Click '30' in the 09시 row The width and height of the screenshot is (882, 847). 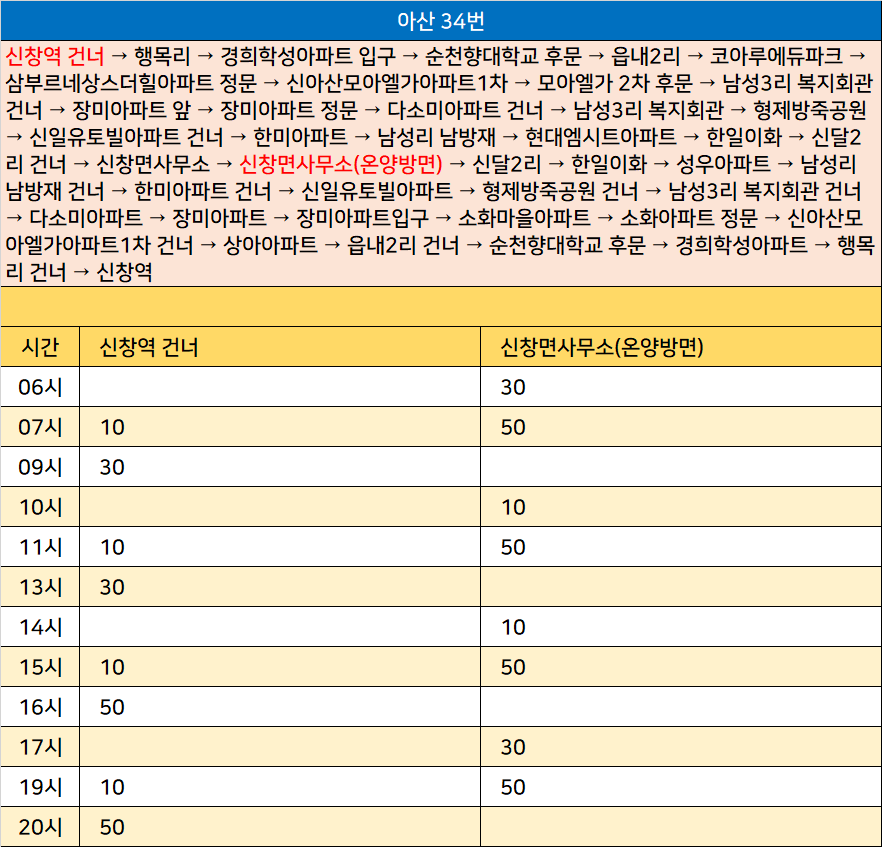click(112, 467)
